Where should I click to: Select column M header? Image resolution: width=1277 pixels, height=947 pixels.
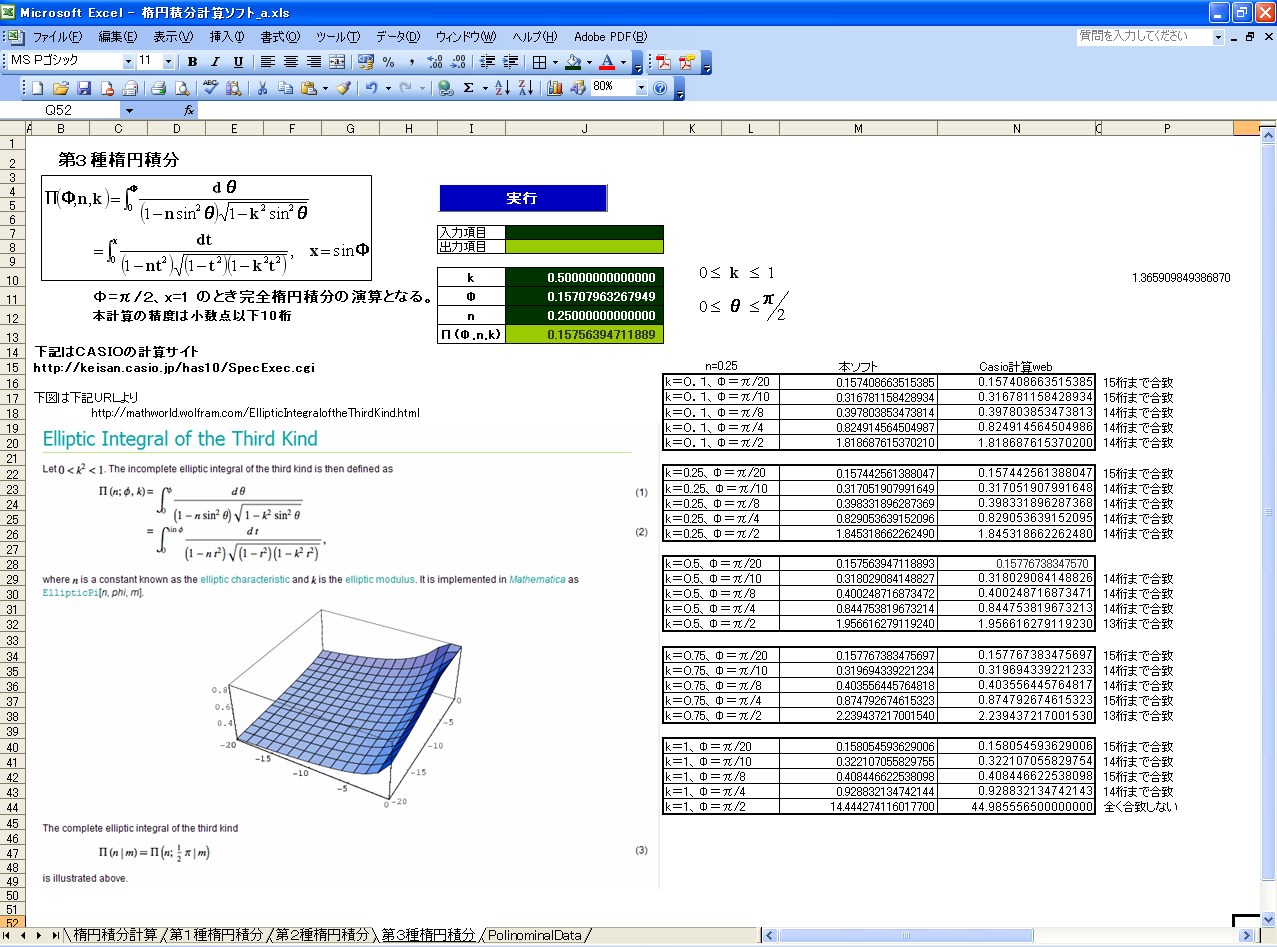point(858,128)
